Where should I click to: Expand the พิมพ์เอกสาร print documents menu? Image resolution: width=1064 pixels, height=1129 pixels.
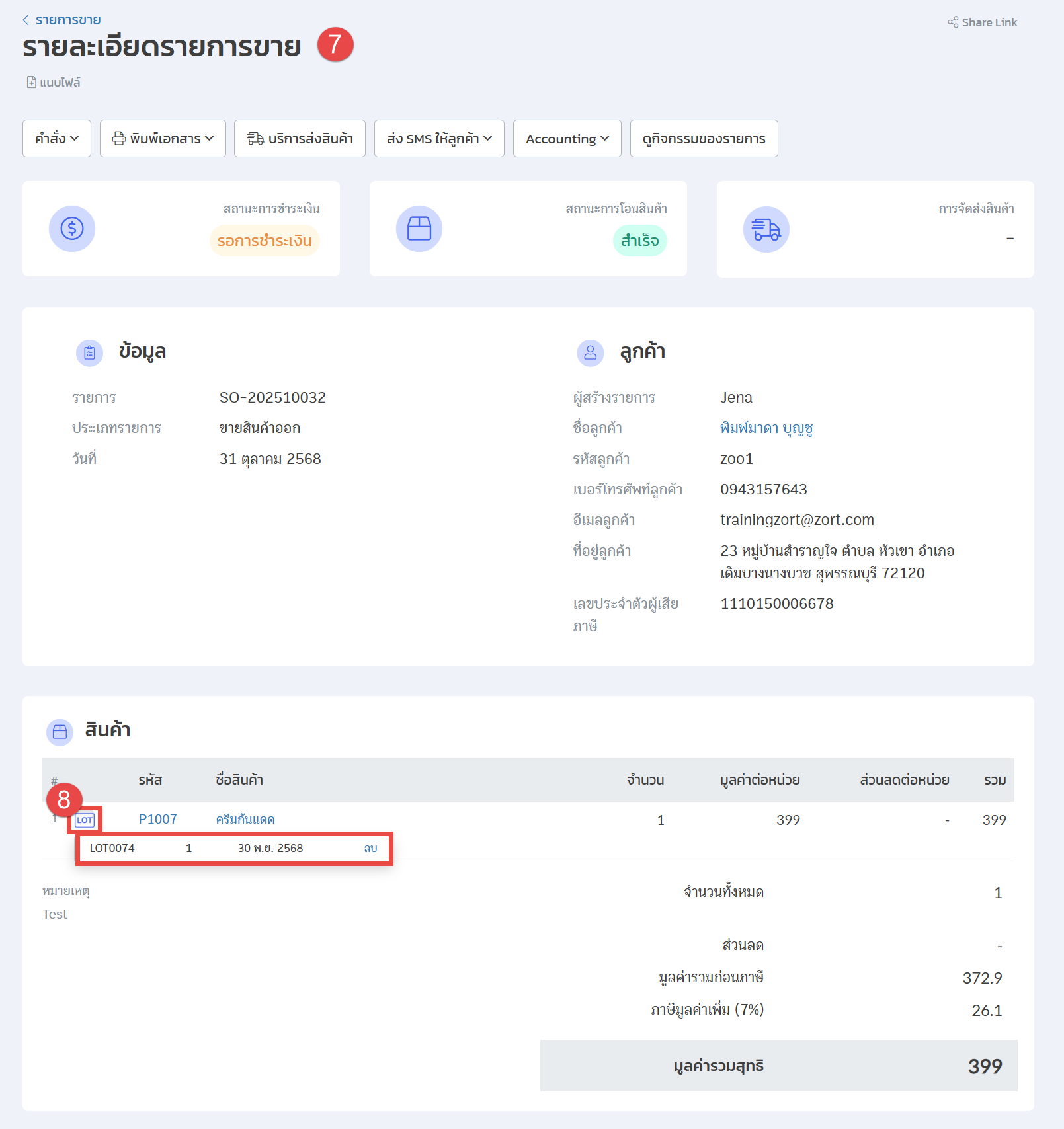(163, 139)
